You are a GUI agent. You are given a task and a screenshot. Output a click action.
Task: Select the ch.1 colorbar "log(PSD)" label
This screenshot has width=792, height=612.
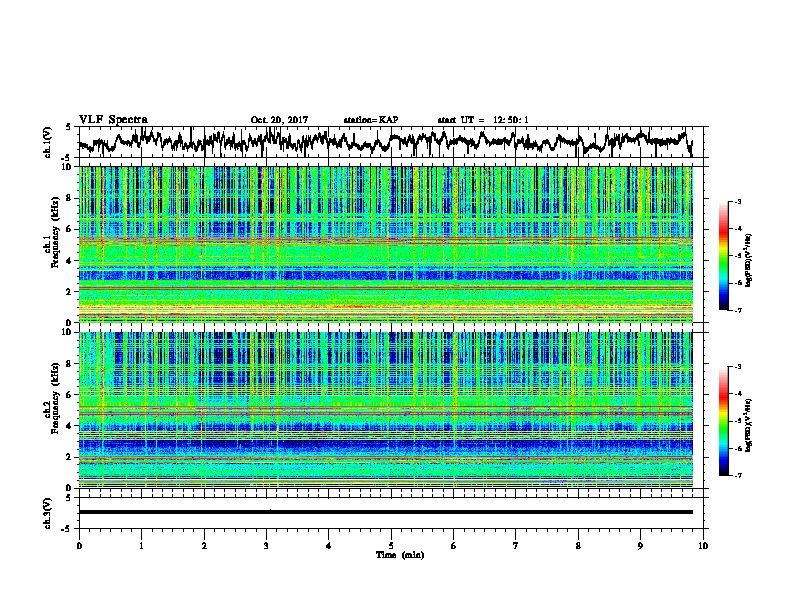click(749, 260)
